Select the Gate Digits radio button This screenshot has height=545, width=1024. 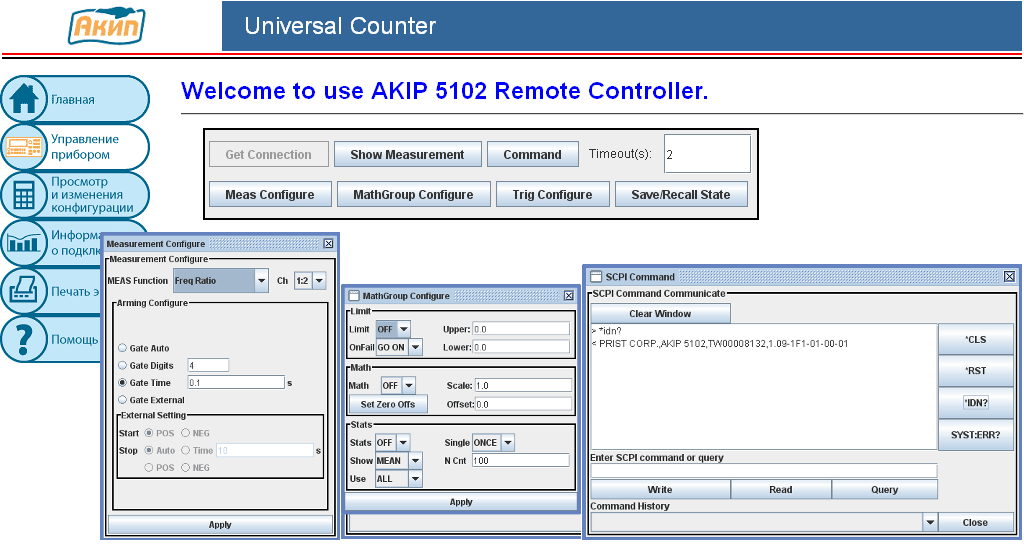click(x=123, y=366)
